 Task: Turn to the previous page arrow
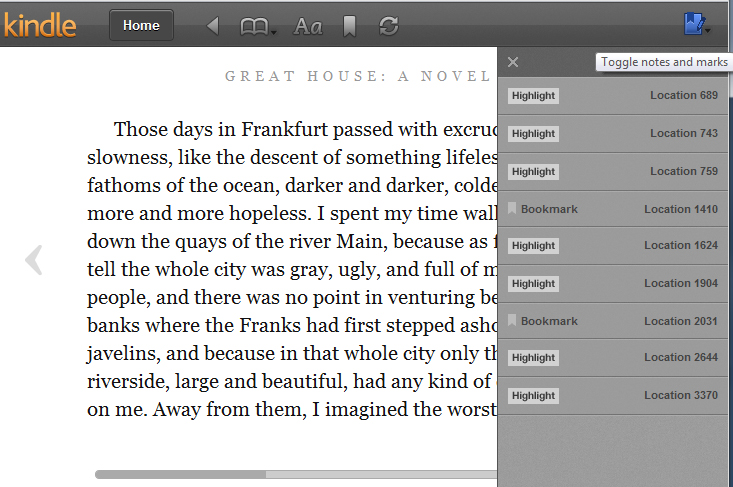point(34,260)
